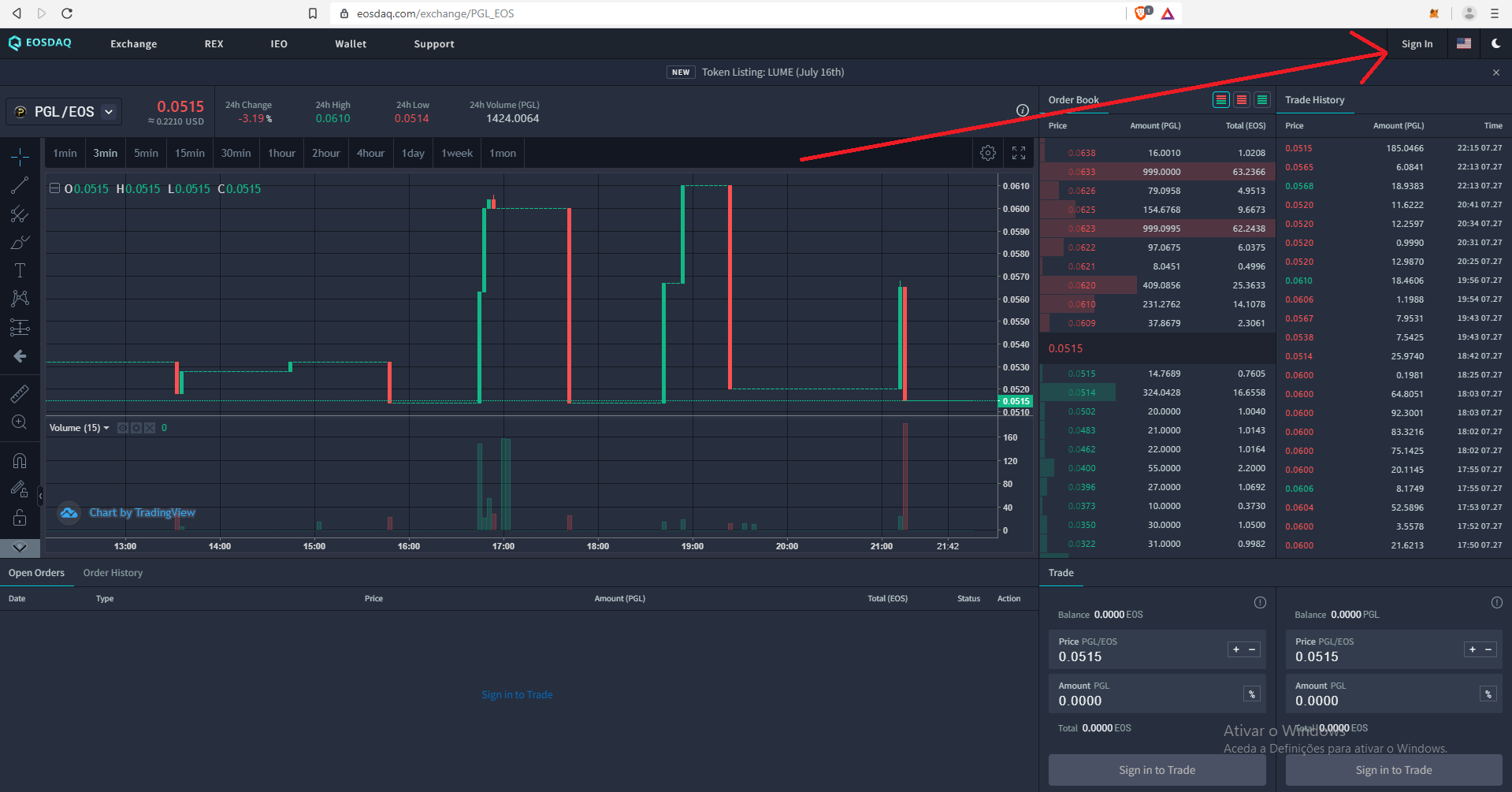This screenshot has width=1512, height=792.
Task: Show both buy and sell orders
Action: 1221,99
